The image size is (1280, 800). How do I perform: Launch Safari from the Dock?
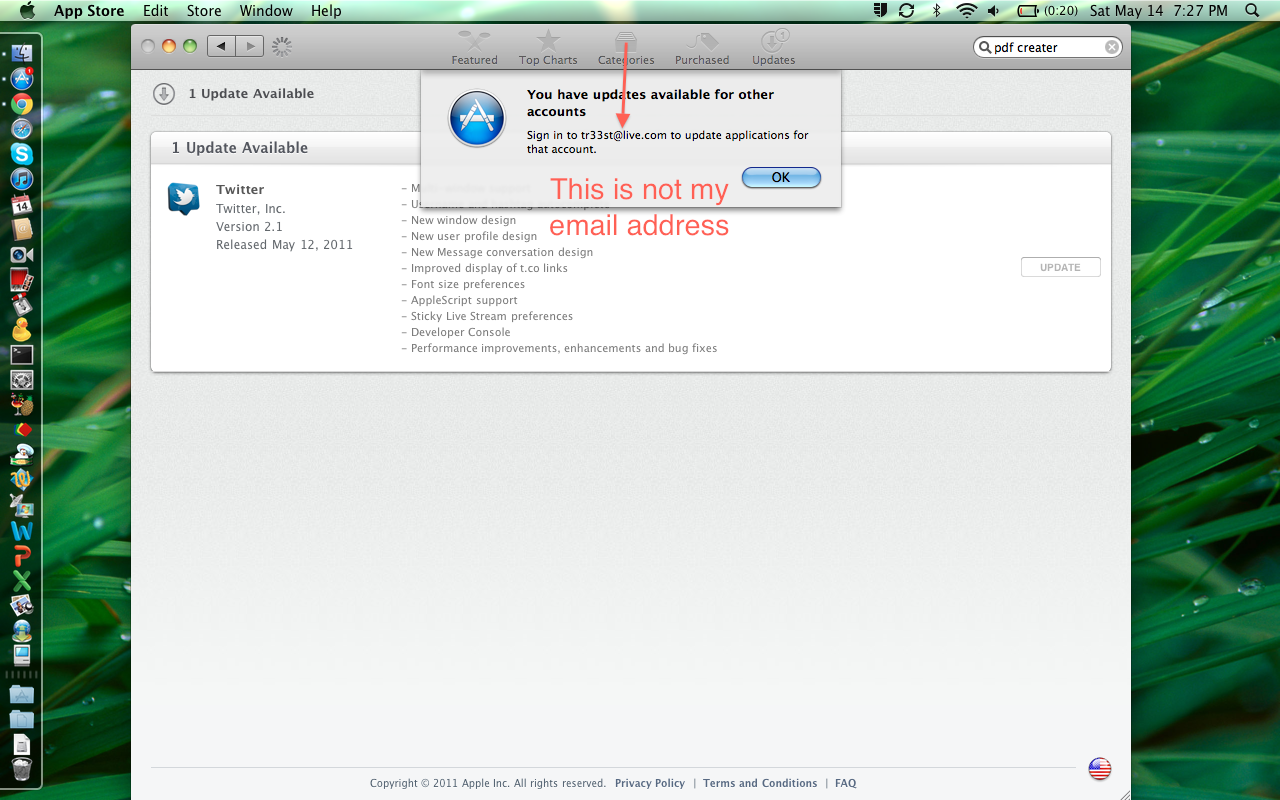pos(22,129)
